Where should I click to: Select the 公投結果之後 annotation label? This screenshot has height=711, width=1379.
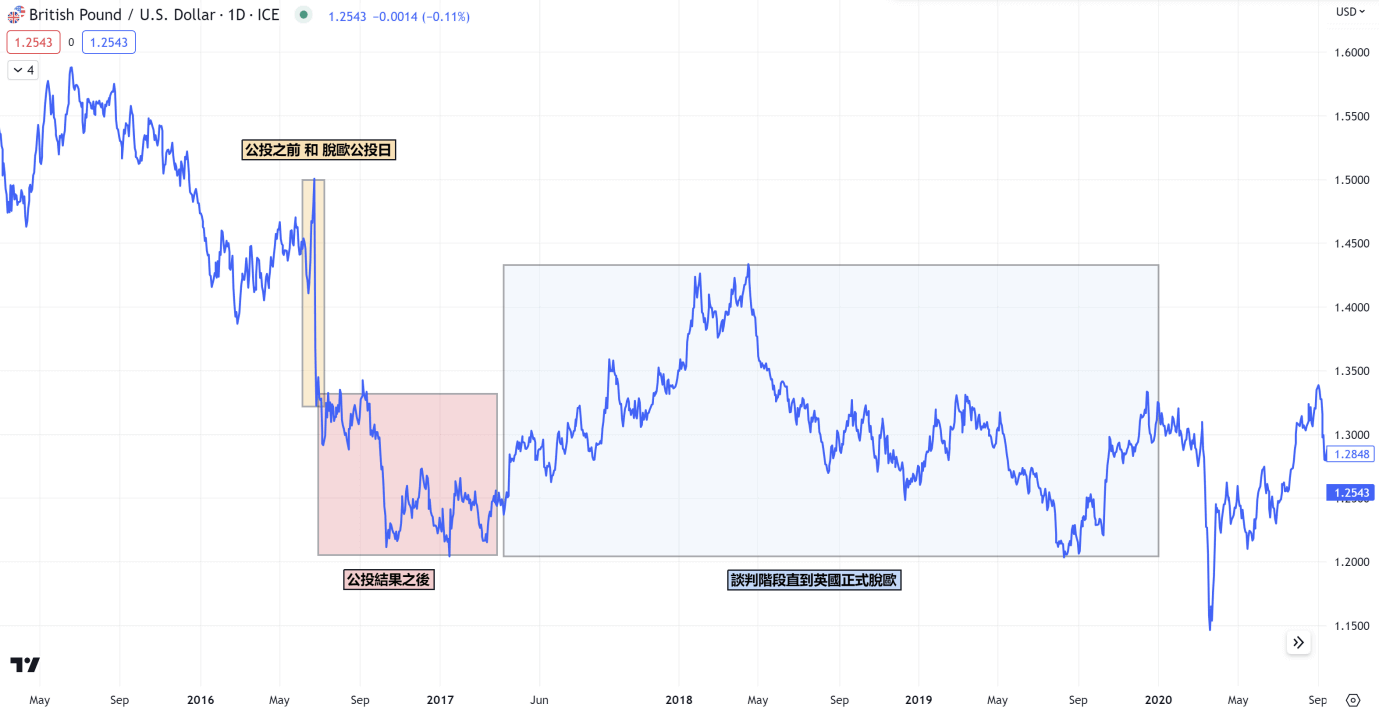pyautogui.click(x=389, y=580)
